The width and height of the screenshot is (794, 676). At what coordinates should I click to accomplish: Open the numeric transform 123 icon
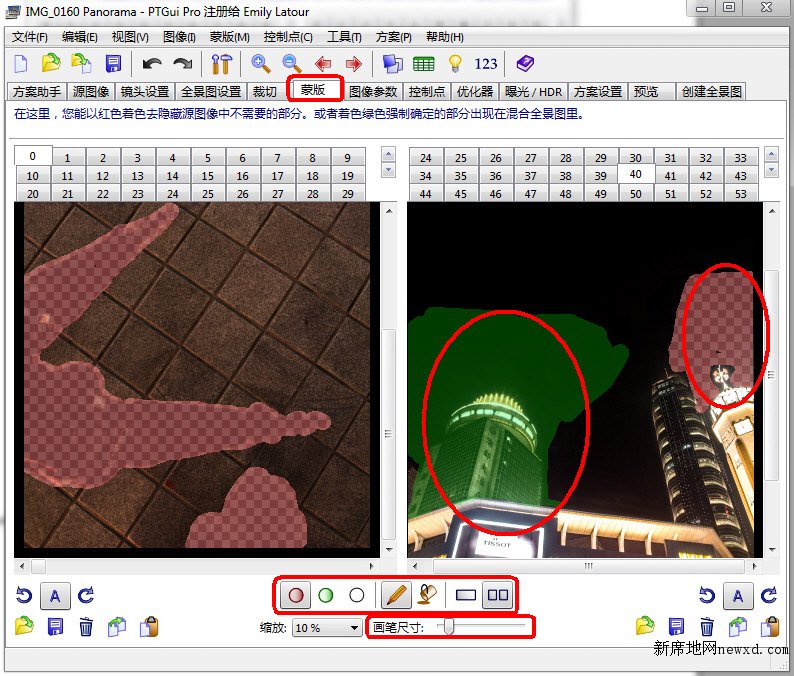pyautogui.click(x=486, y=64)
